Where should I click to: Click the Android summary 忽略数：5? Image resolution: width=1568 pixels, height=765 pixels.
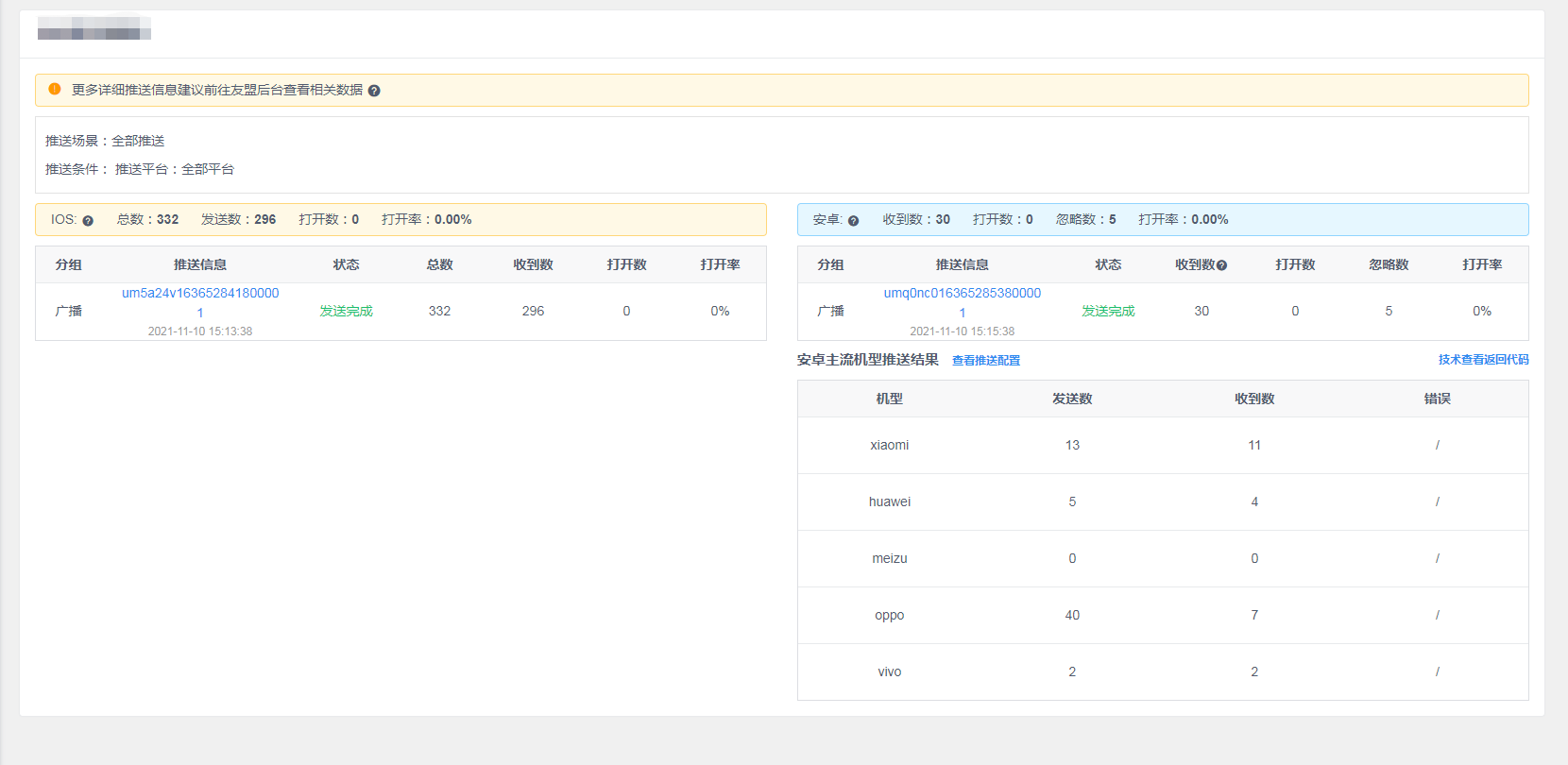pyautogui.click(x=1086, y=219)
